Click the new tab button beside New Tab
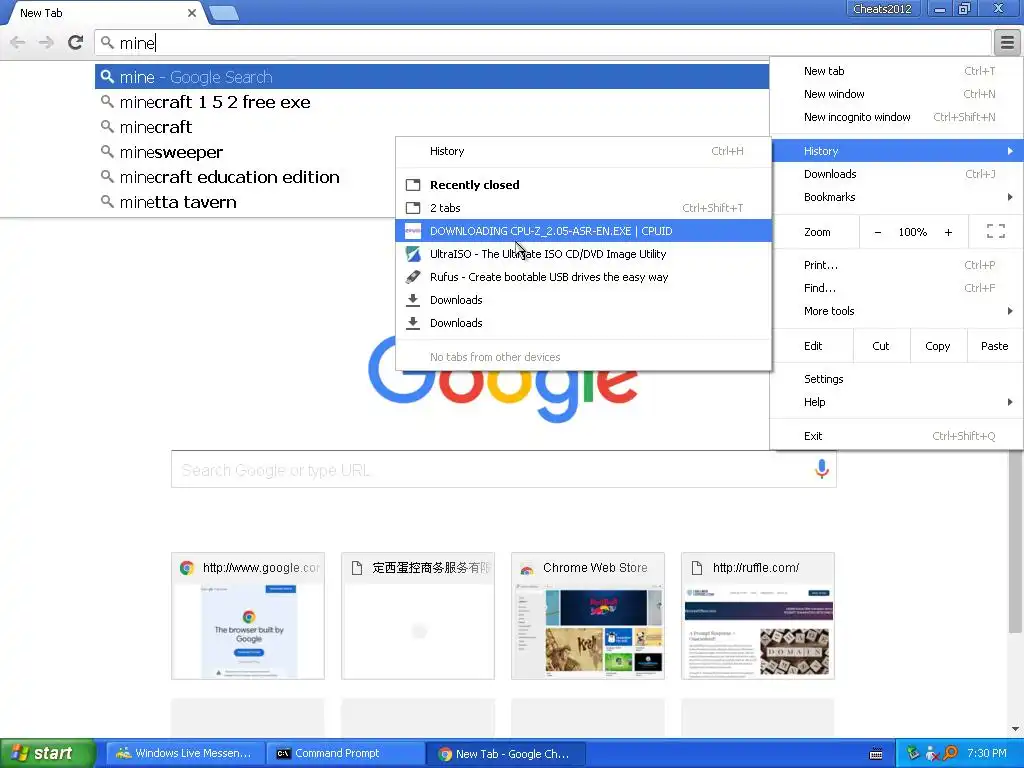This screenshot has height=768, width=1024. click(224, 13)
